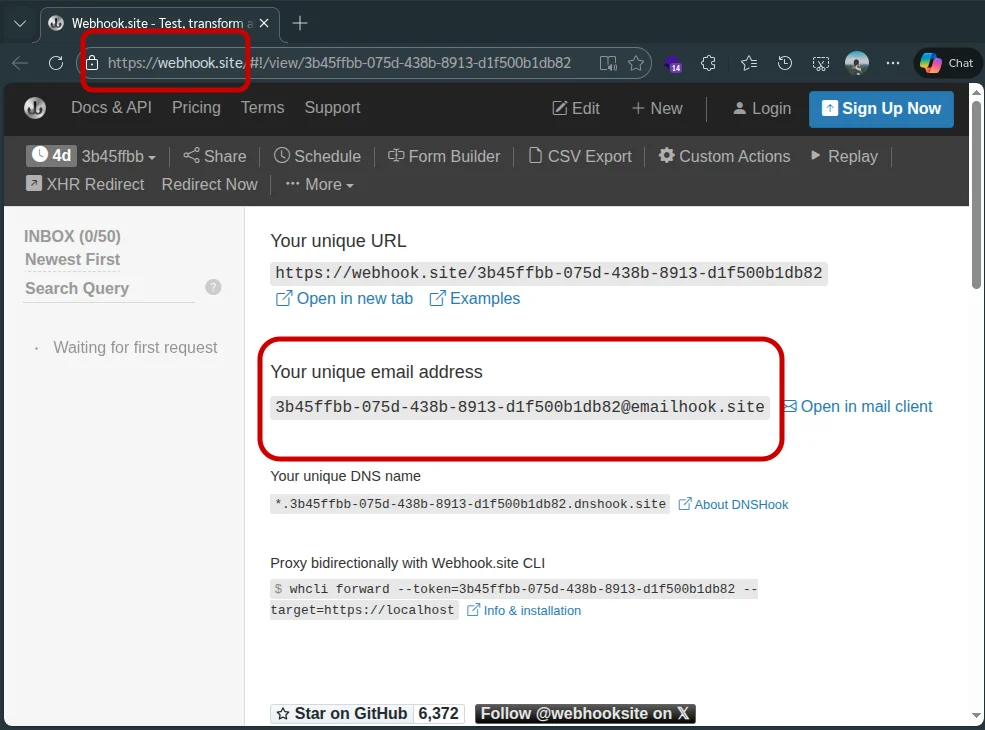Launch the Form Builder
The width and height of the screenshot is (985, 730).
click(x=443, y=156)
